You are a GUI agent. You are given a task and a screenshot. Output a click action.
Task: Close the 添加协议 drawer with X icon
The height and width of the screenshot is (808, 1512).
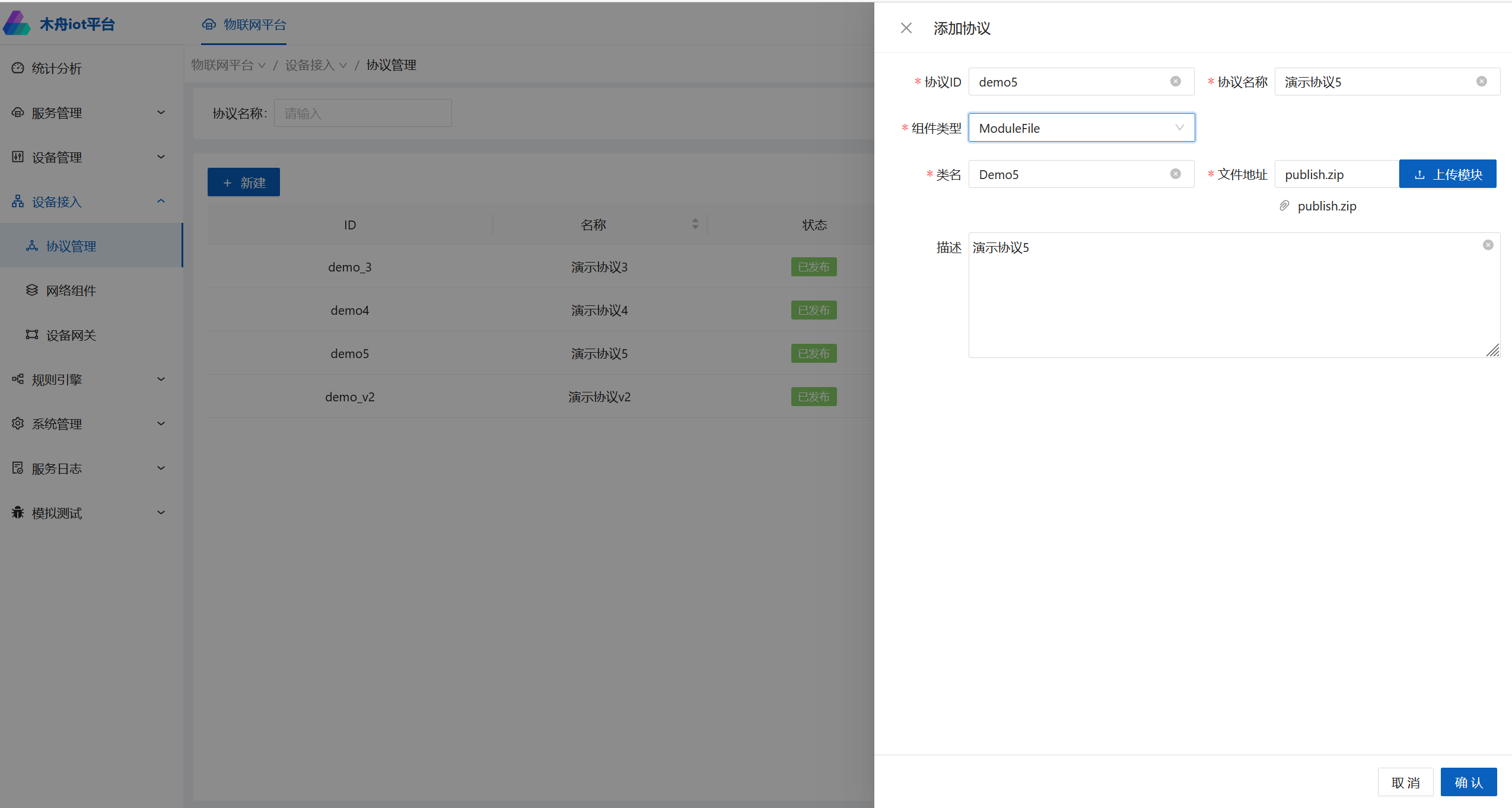pyautogui.click(x=906, y=28)
